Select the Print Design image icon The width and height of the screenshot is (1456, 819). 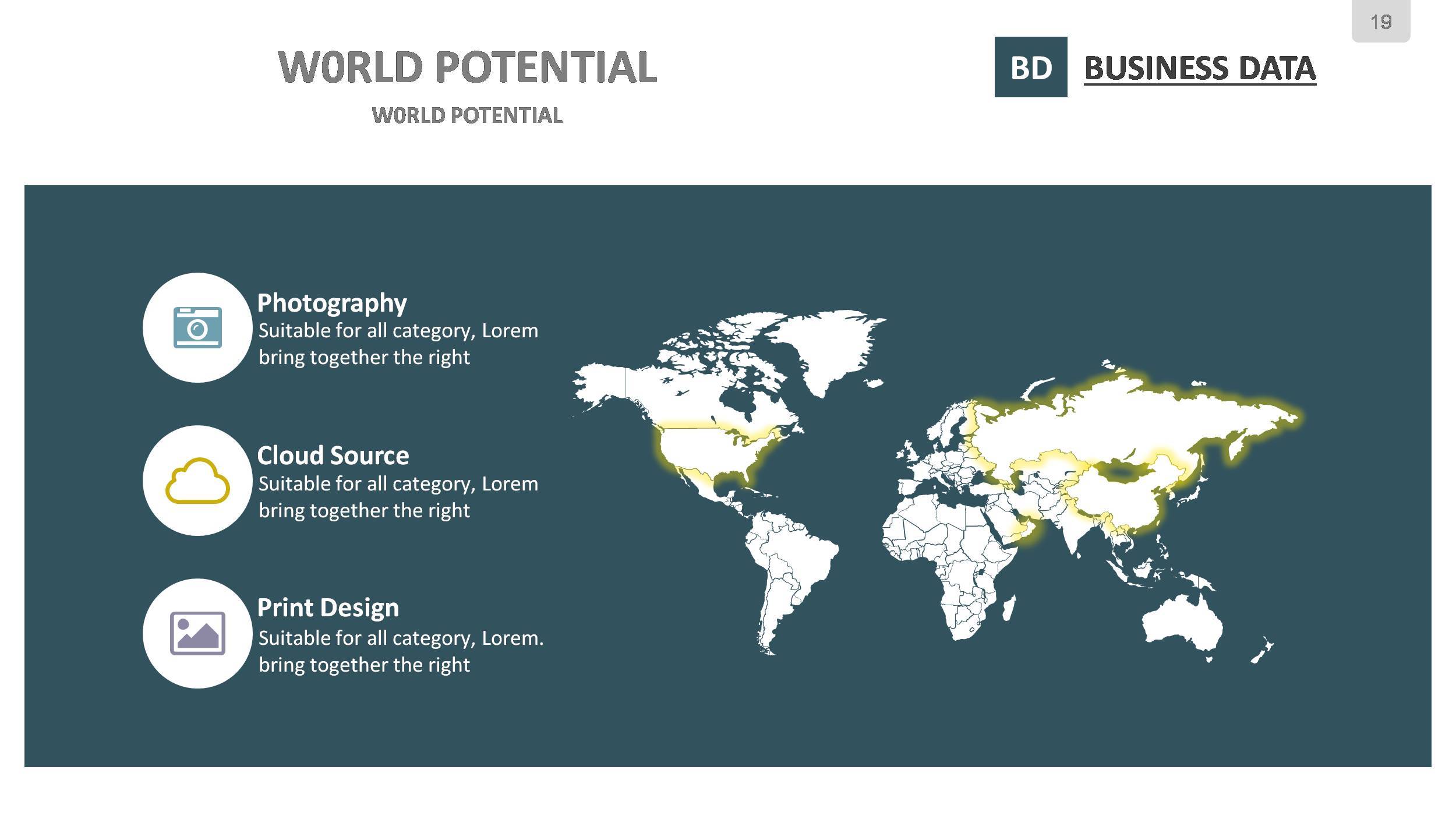pyautogui.click(x=198, y=634)
